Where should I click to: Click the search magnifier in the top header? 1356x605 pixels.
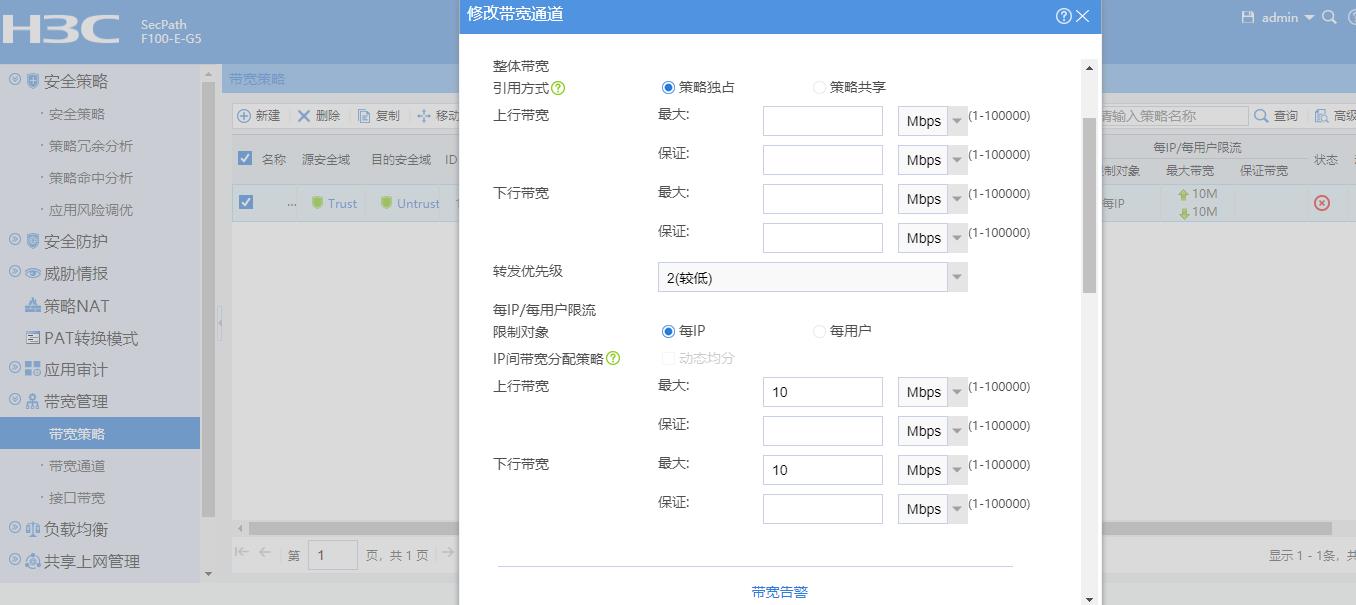1329,17
